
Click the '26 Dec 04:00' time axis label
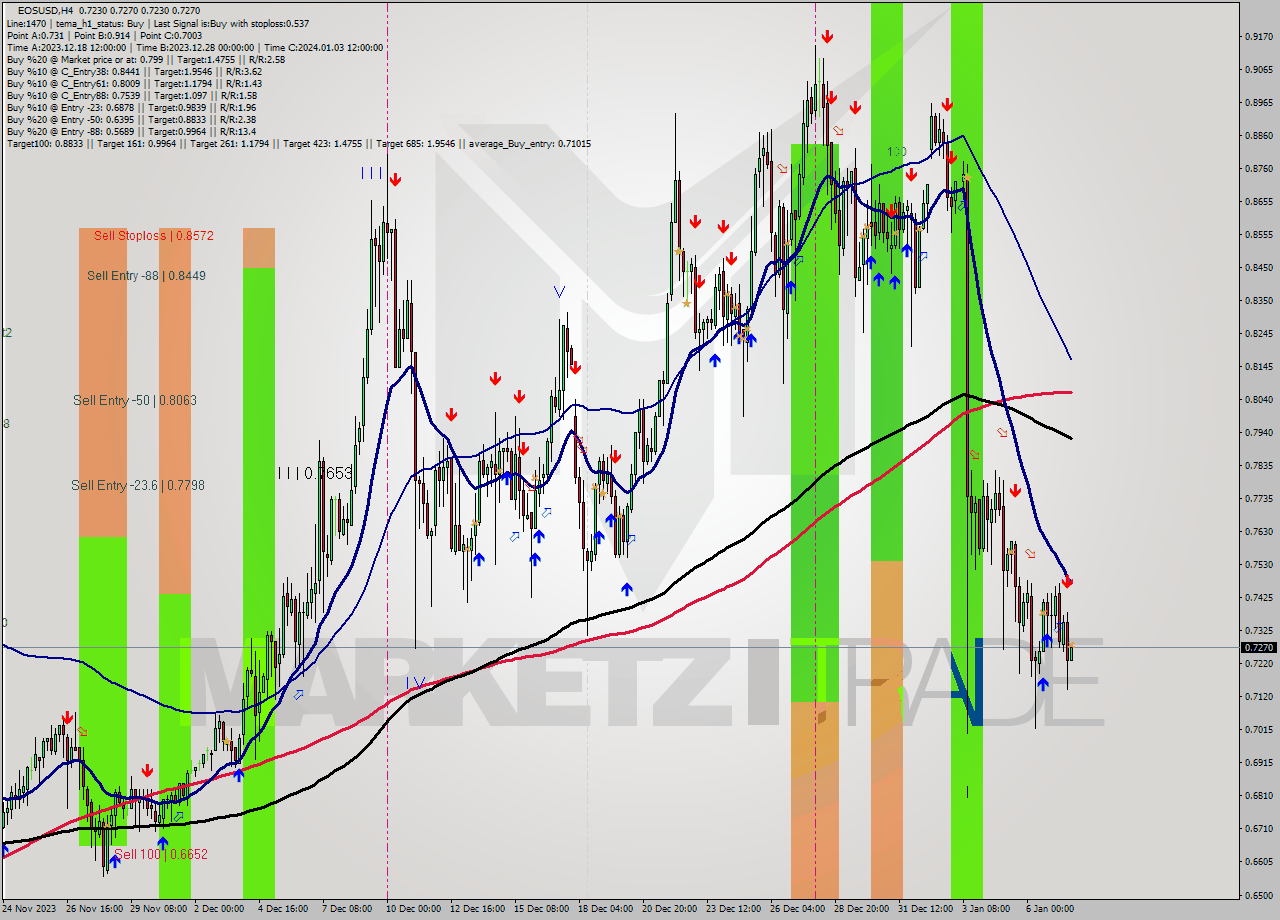click(x=797, y=909)
